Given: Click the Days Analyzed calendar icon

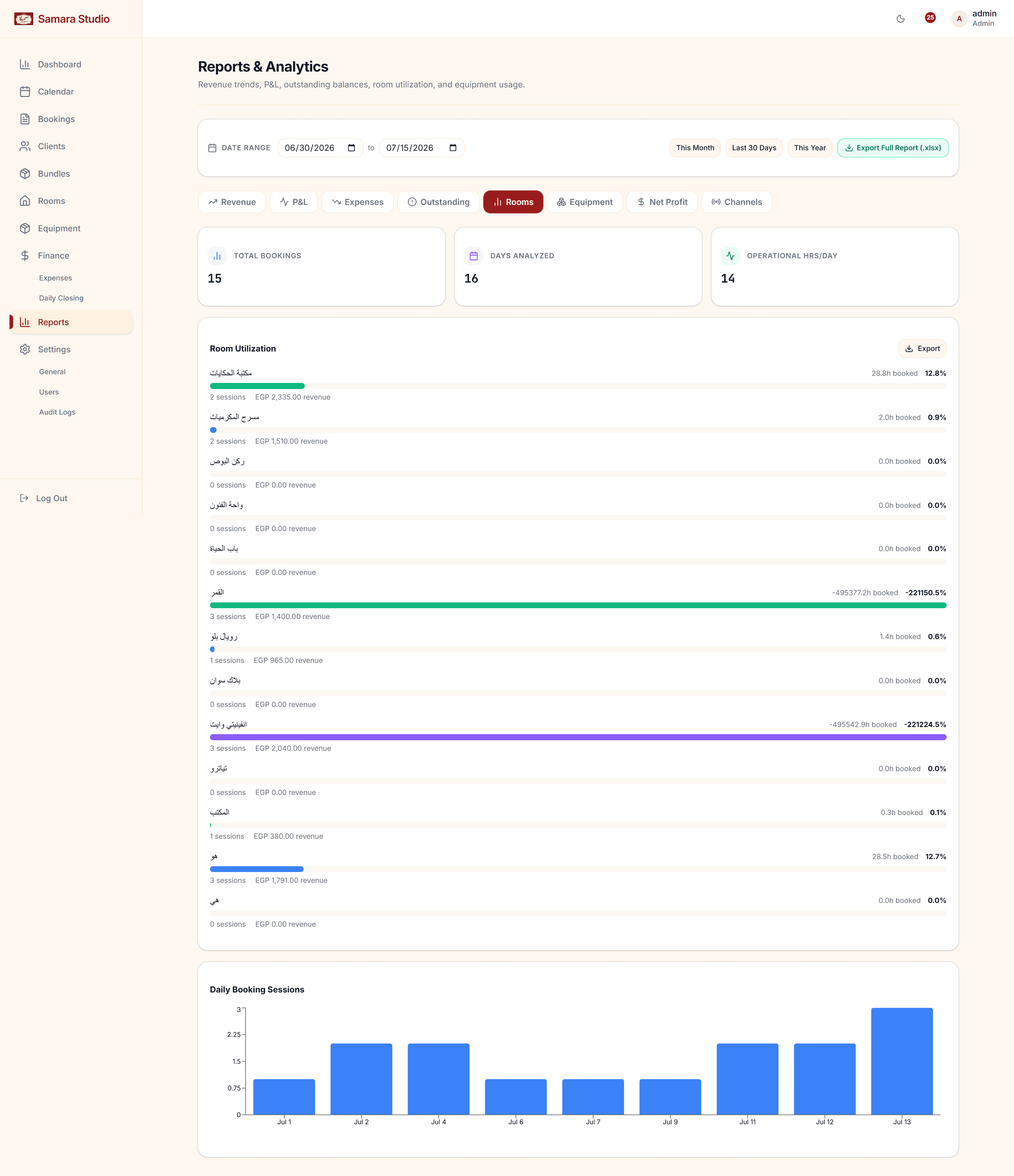Looking at the screenshot, I should (x=474, y=256).
